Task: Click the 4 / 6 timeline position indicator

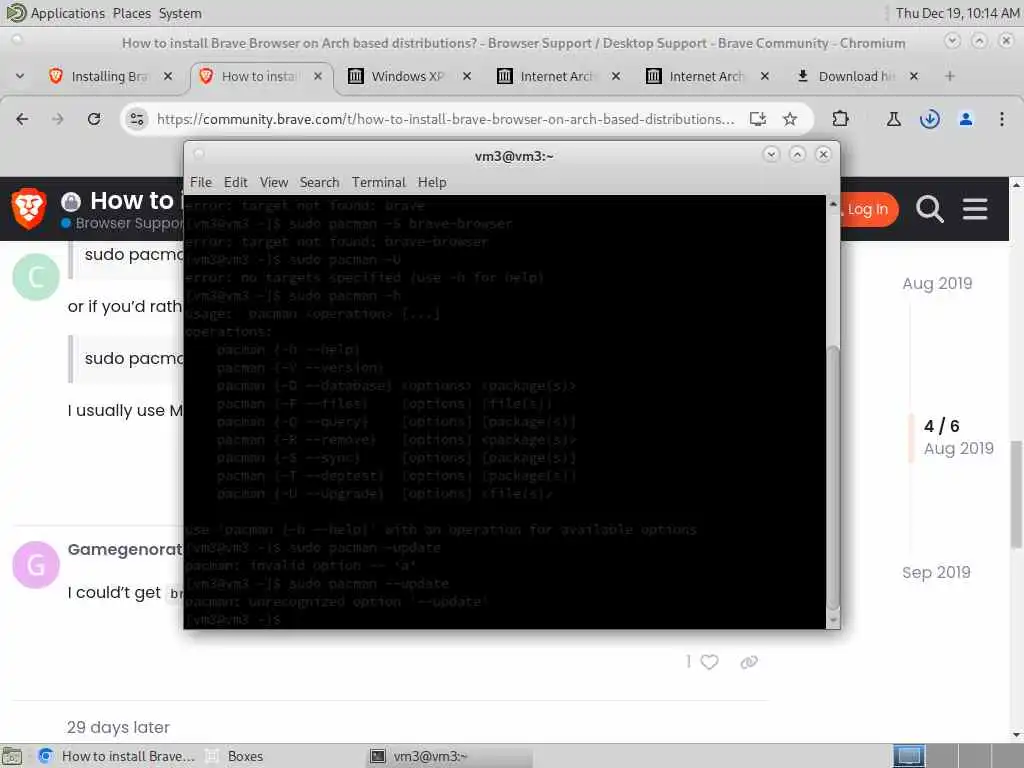Action: [941, 426]
